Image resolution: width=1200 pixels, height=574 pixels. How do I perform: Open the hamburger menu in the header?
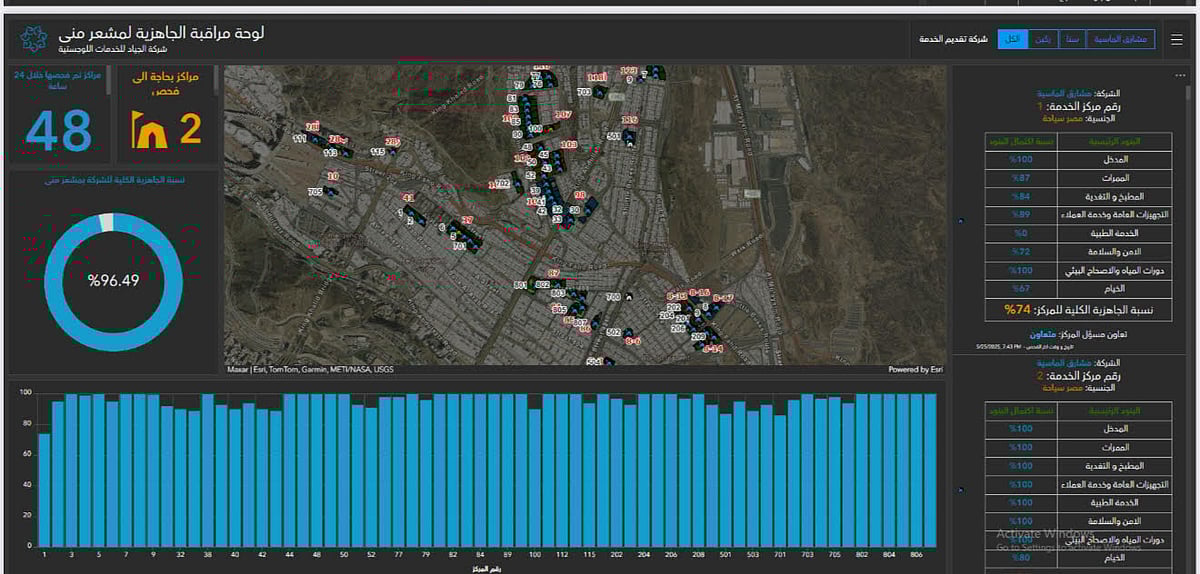(x=1175, y=40)
